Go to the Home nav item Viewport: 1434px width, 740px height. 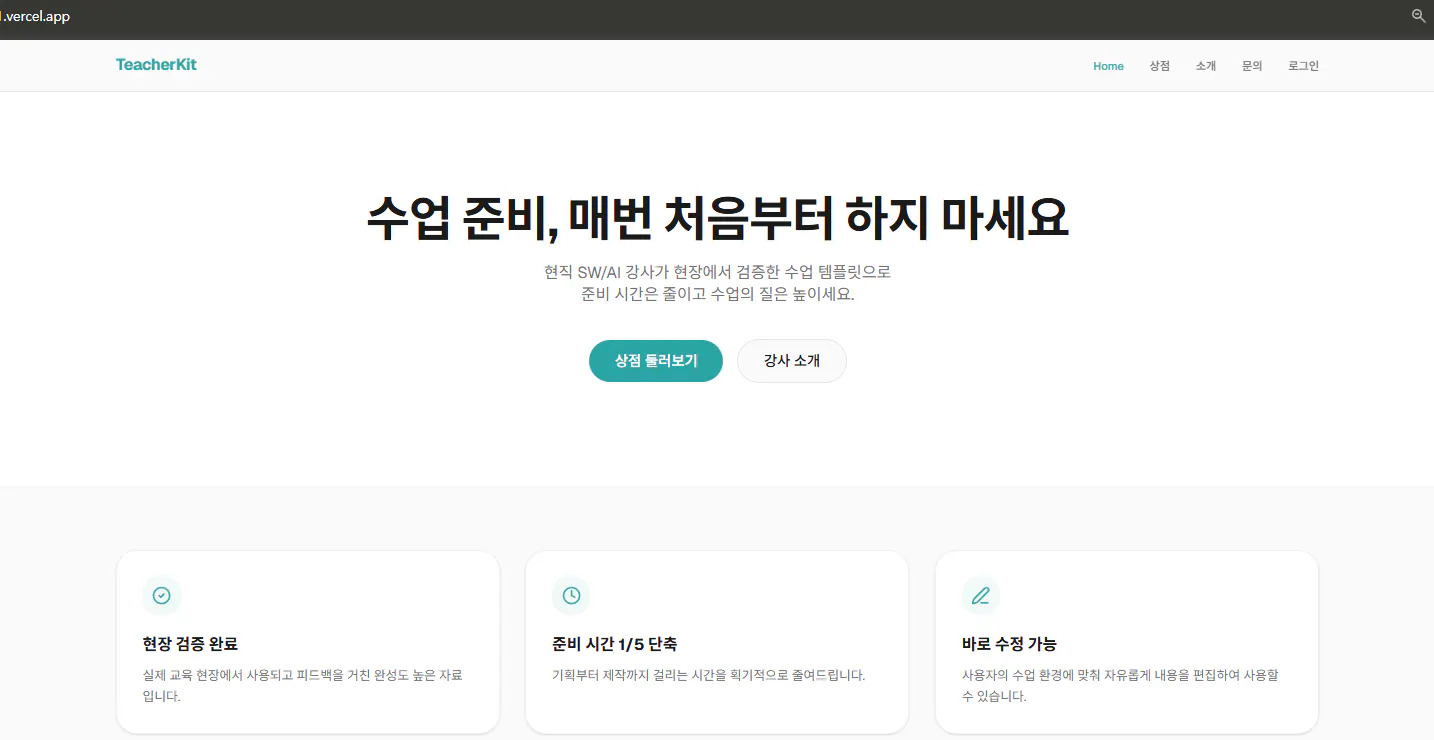[x=1108, y=66]
